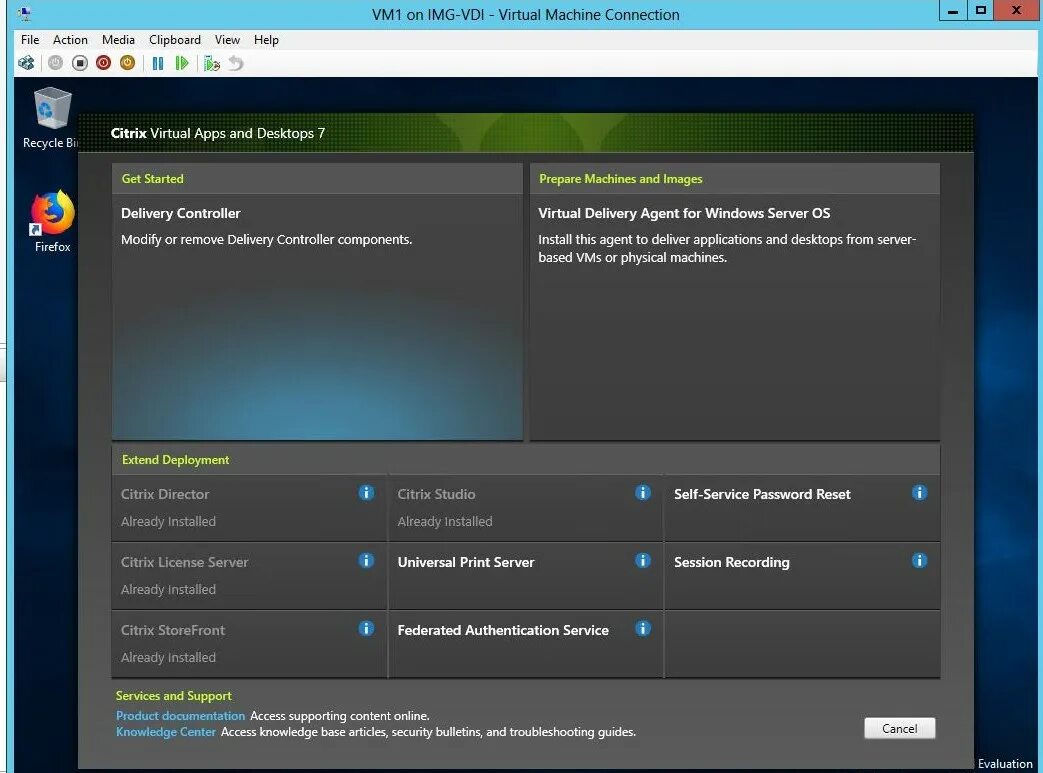Viewport: 1043px width, 773px height.
Task: Open the View menu
Action: (x=227, y=40)
